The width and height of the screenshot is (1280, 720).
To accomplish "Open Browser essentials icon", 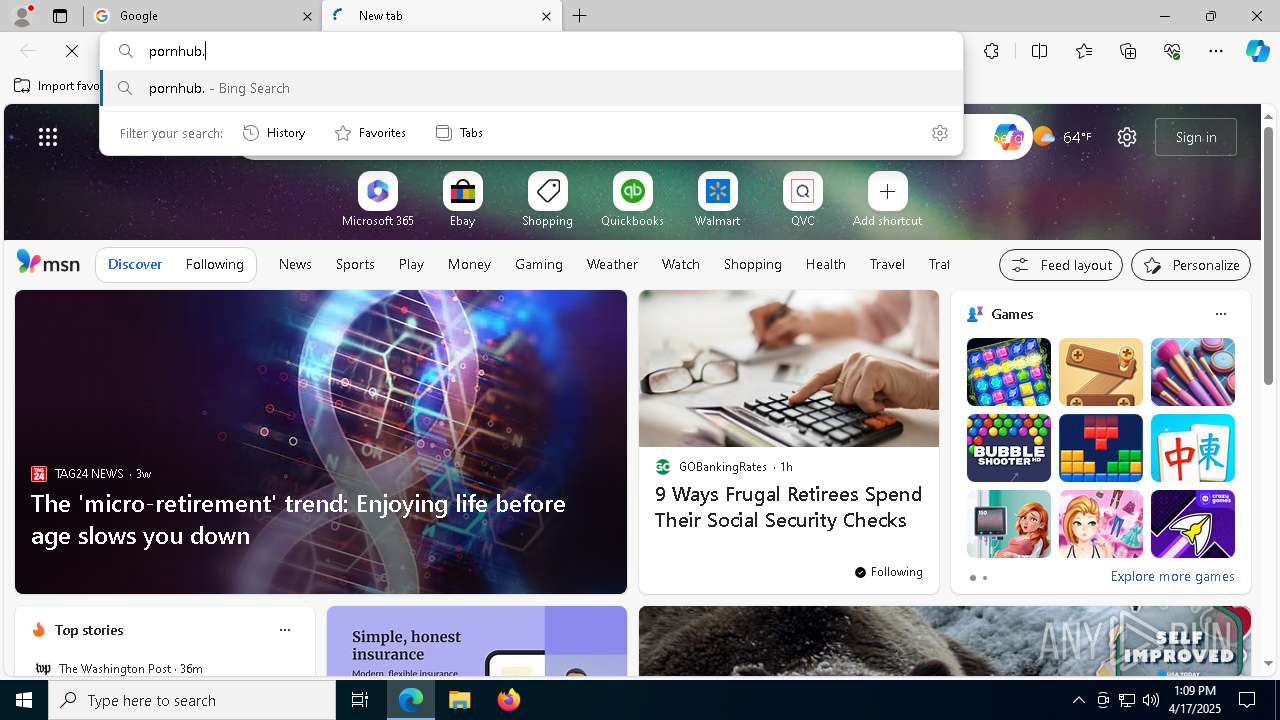I will tap(1172, 51).
